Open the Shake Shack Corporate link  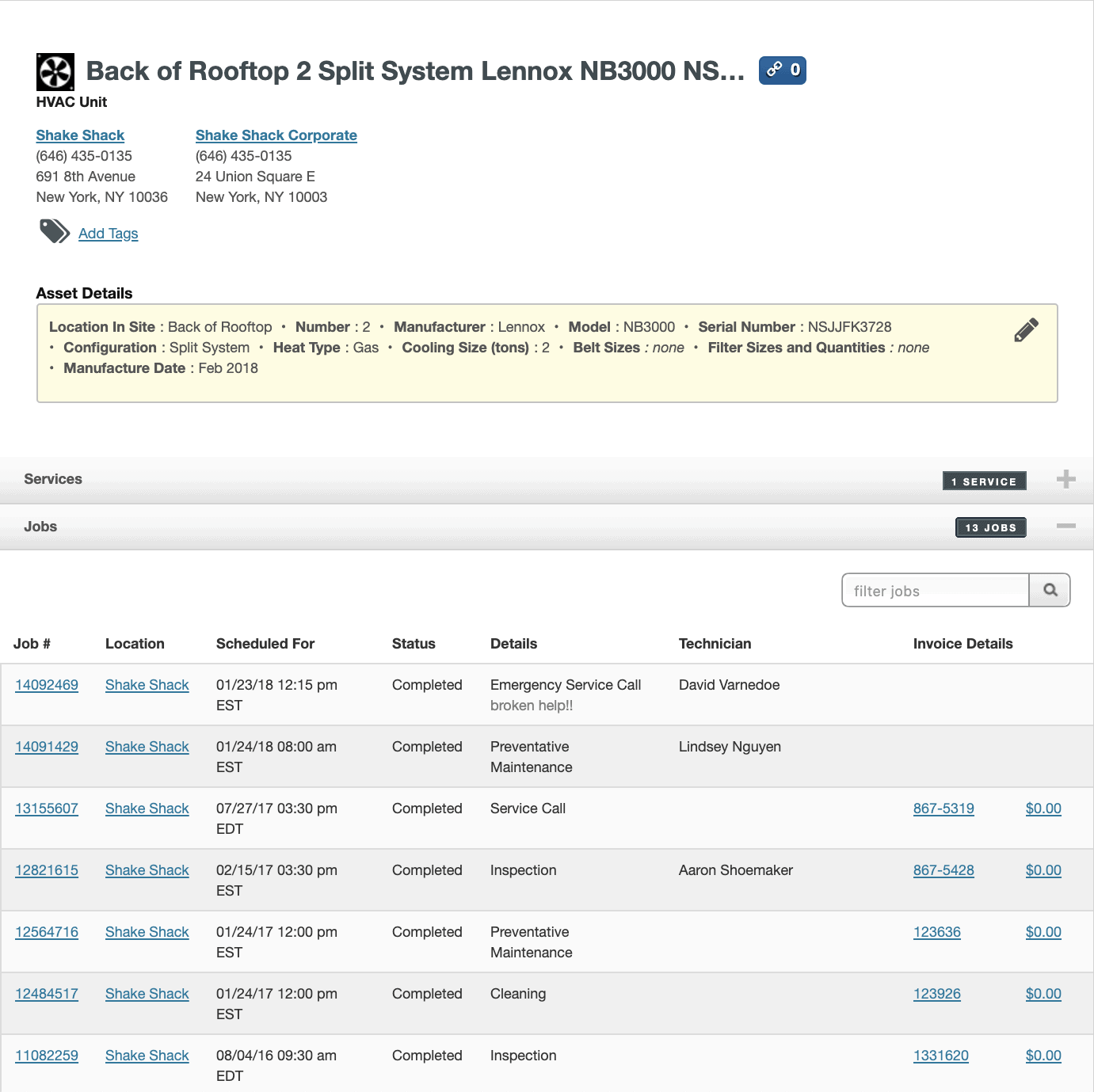tap(276, 135)
